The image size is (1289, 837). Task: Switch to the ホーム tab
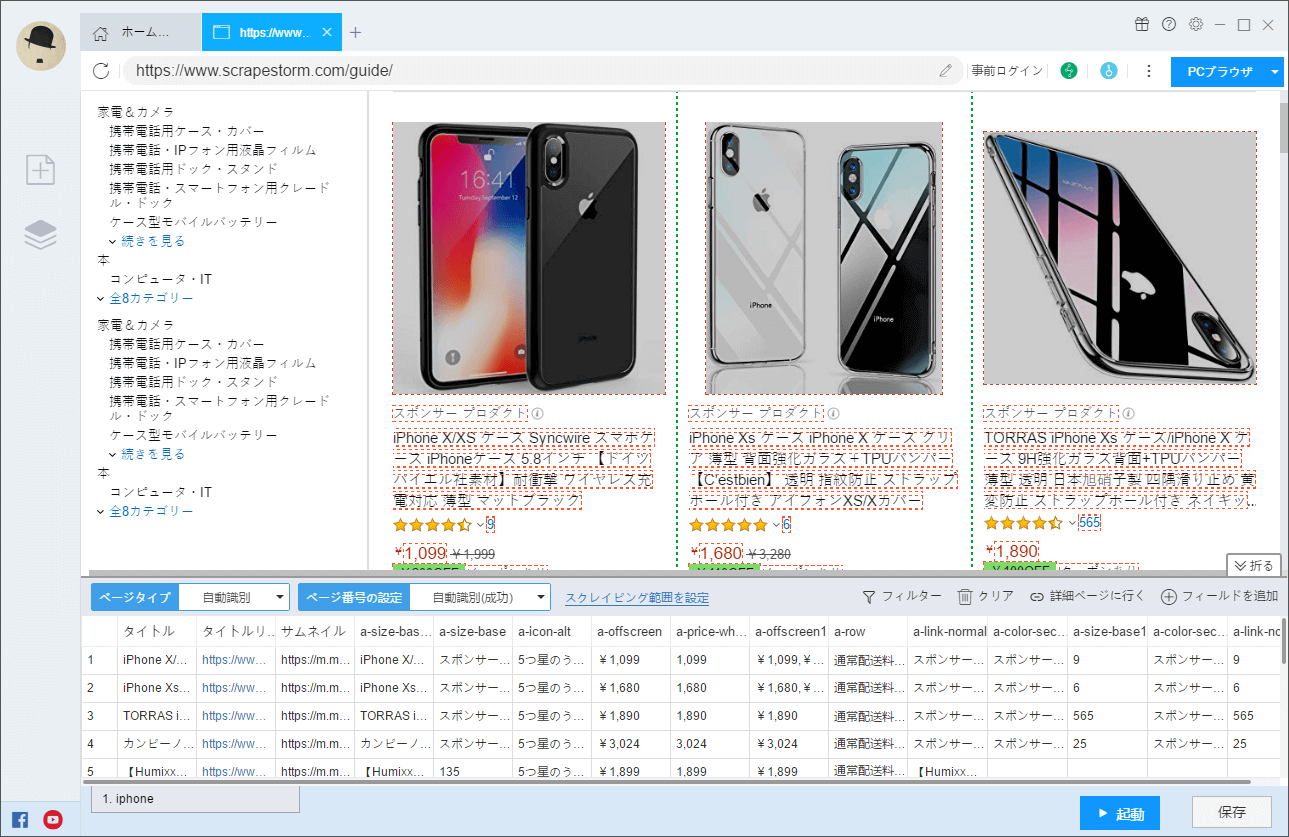coord(140,32)
